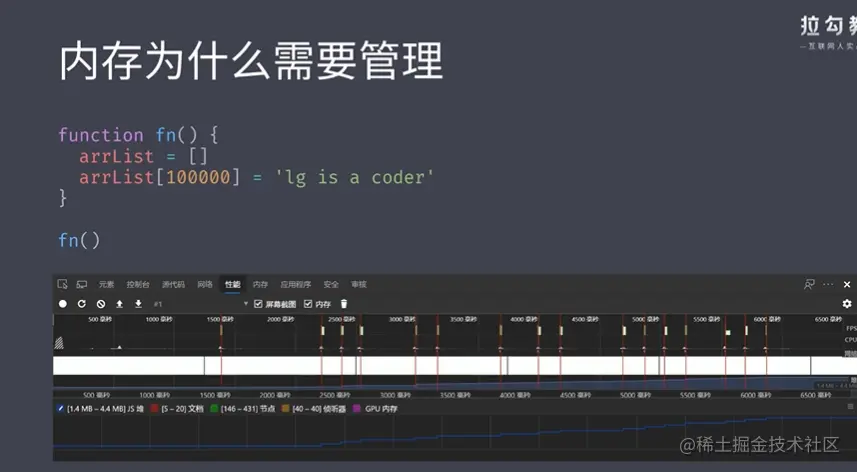Image resolution: width=857 pixels, height=472 pixels.
Task: Toggle the green 节点 counter checkbox
Action: (214, 409)
